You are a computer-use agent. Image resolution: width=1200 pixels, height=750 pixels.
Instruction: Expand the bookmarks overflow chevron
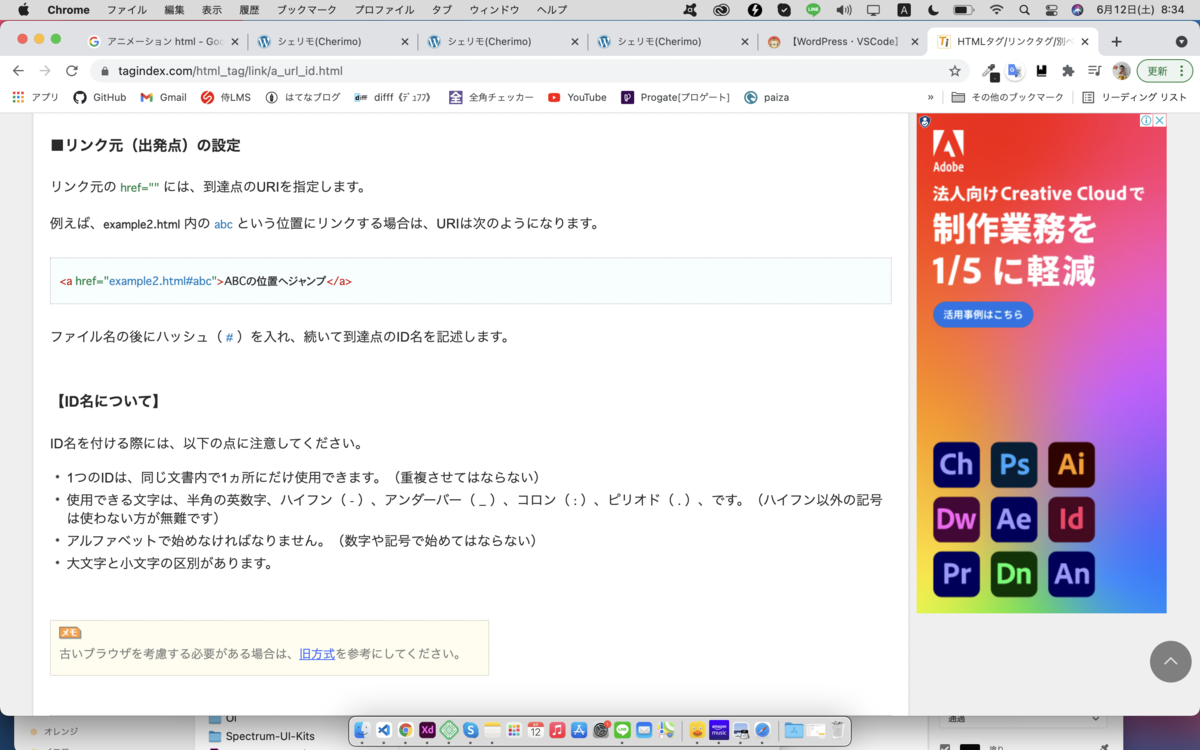click(x=930, y=97)
